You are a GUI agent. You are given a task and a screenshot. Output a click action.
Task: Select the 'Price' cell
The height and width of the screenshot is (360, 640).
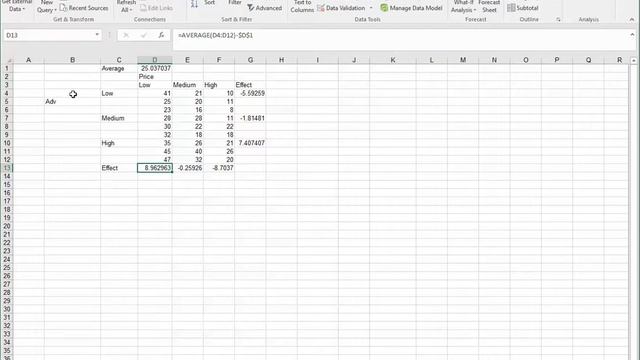[x=155, y=77]
